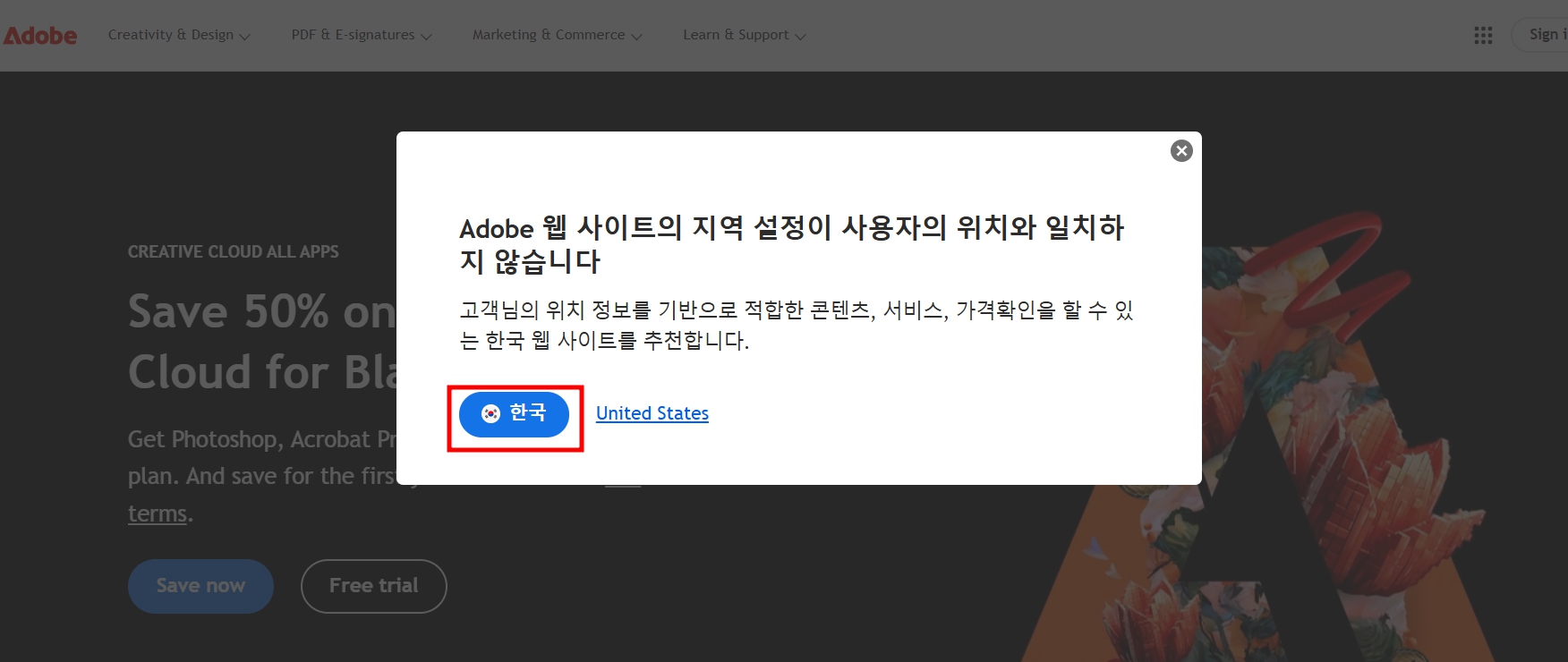Open the apps grid icon
This screenshot has width=1568, height=662.
pos(1483,35)
